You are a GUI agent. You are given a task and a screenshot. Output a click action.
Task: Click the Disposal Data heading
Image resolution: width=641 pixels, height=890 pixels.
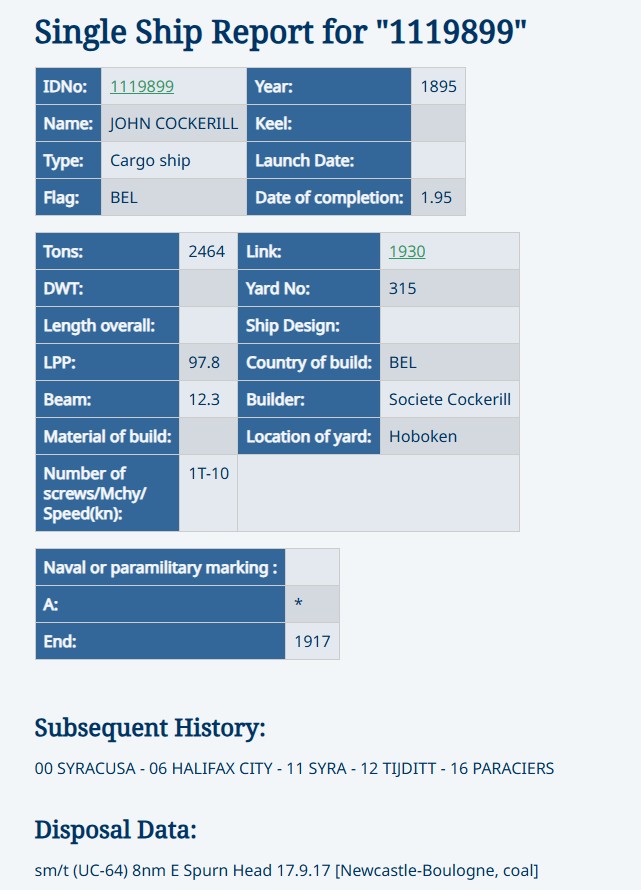point(116,830)
